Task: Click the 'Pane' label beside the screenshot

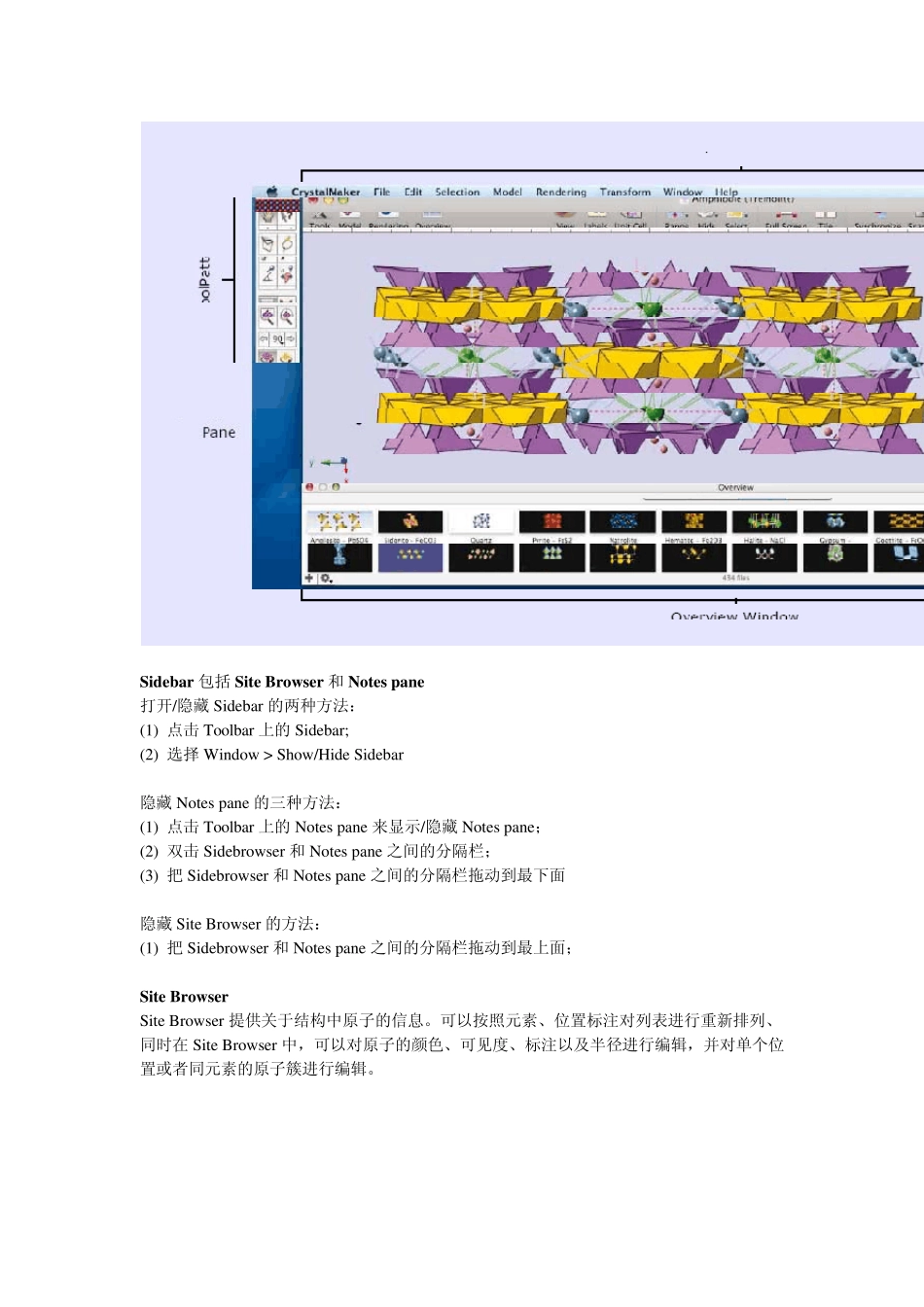Action: [x=219, y=433]
